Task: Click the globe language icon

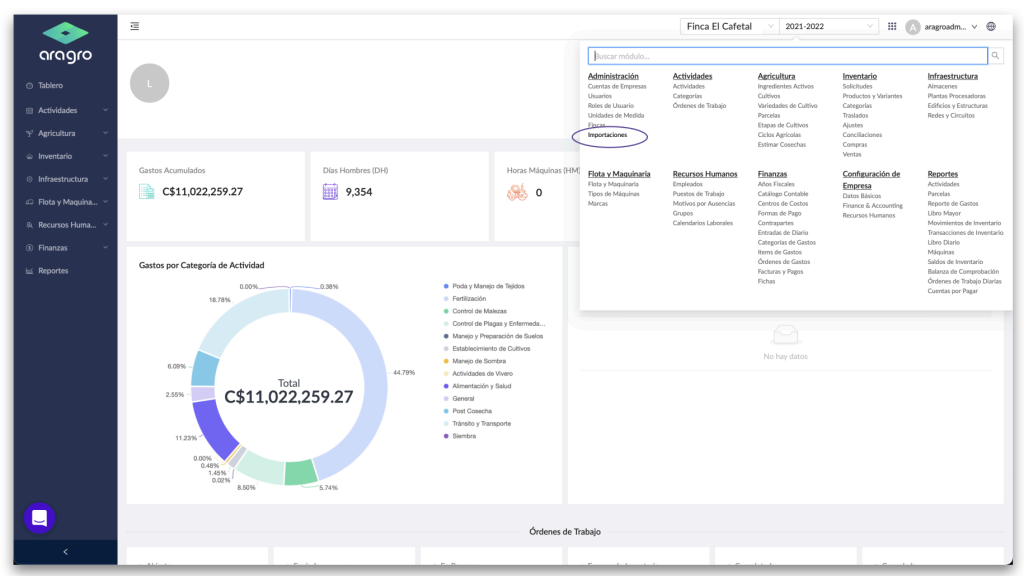Action: tap(991, 26)
